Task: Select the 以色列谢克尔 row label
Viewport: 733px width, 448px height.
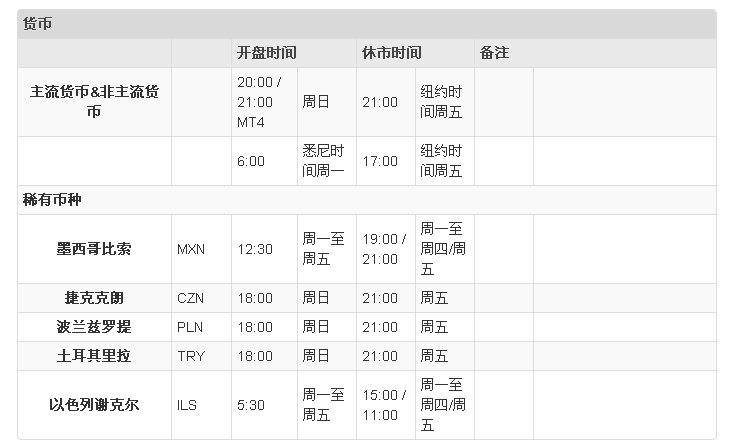Action: point(94,405)
